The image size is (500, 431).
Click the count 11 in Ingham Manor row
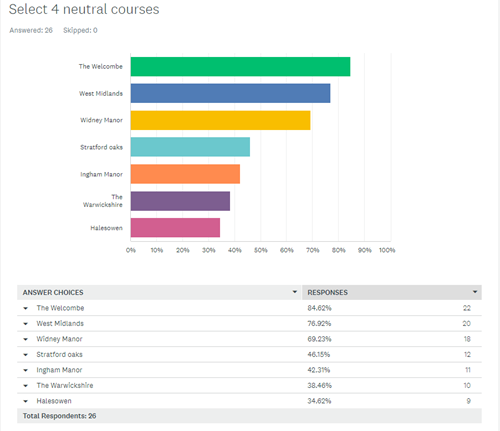468,370
